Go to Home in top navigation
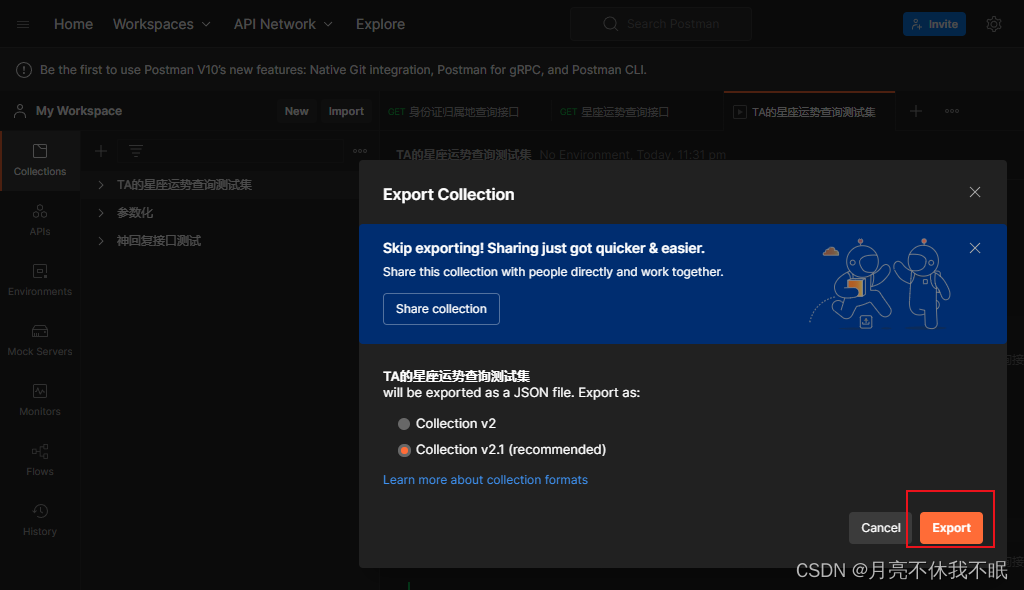The image size is (1024, 590). (x=73, y=24)
